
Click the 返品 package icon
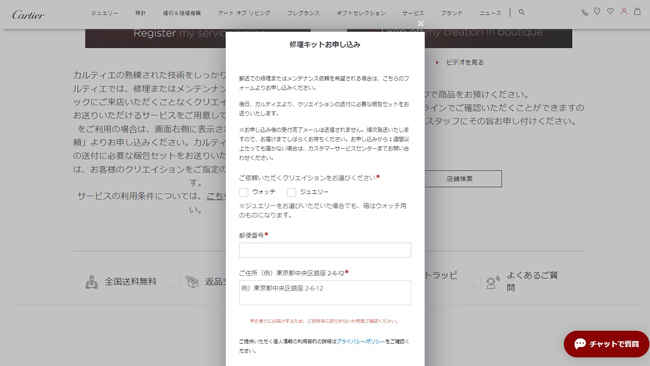coord(192,282)
